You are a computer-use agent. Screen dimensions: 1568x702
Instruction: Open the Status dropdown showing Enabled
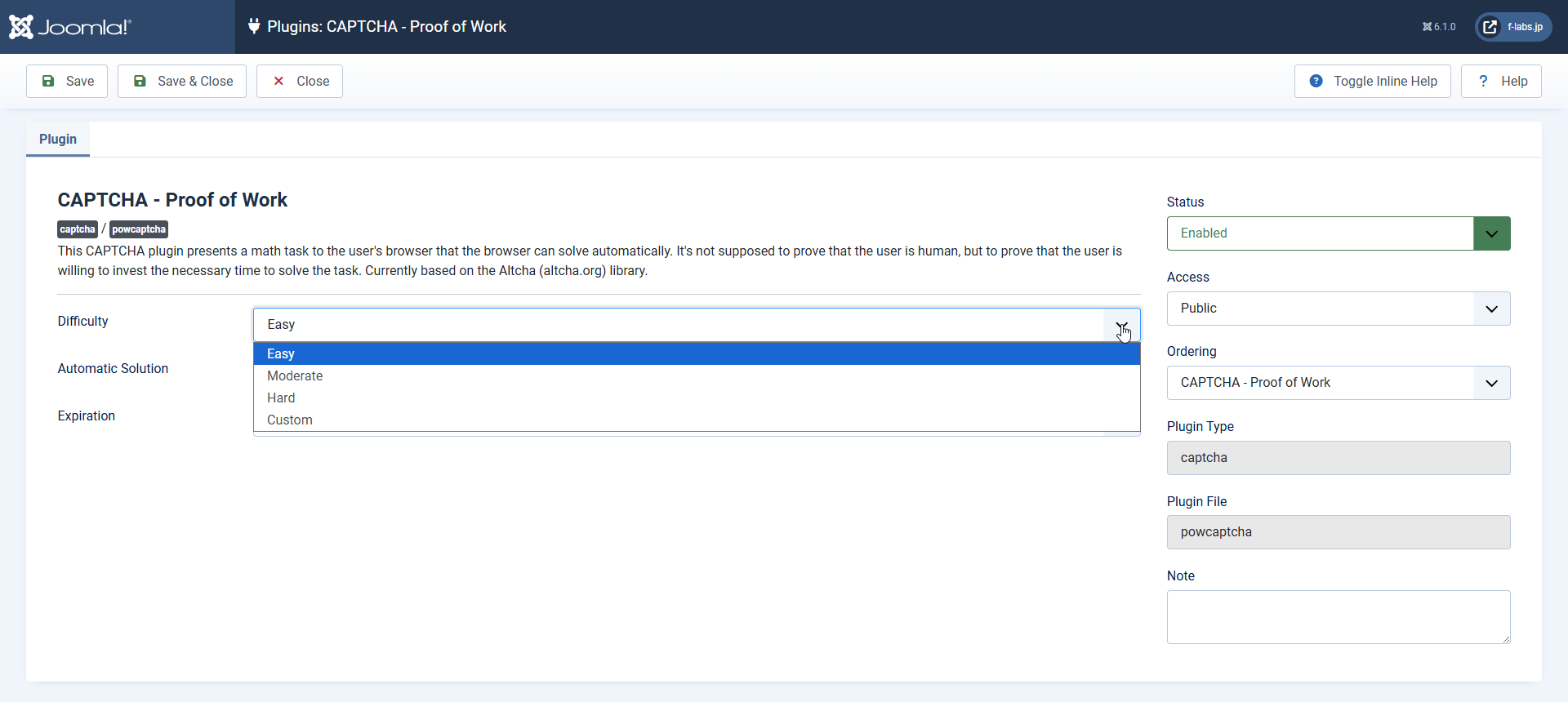1339,233
